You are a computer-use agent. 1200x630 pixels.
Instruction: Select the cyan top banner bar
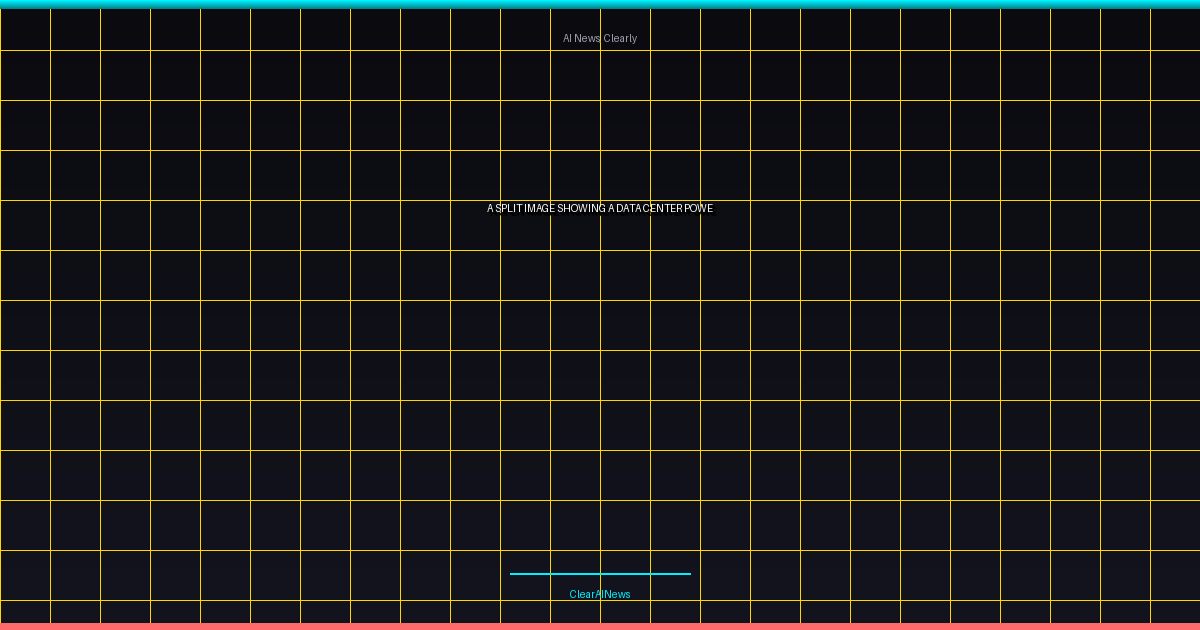[599, 3]
